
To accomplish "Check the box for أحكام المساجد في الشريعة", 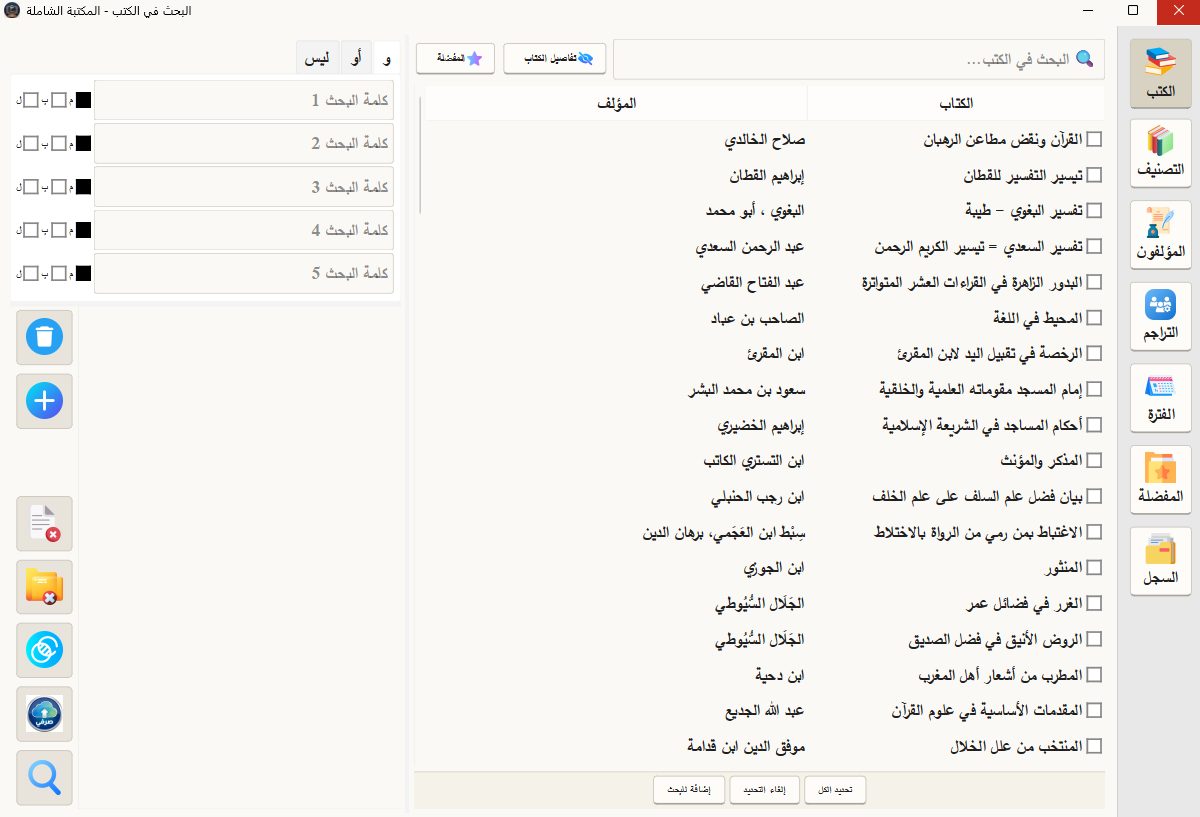I will pyautogui.click(x=1094, y=424).
